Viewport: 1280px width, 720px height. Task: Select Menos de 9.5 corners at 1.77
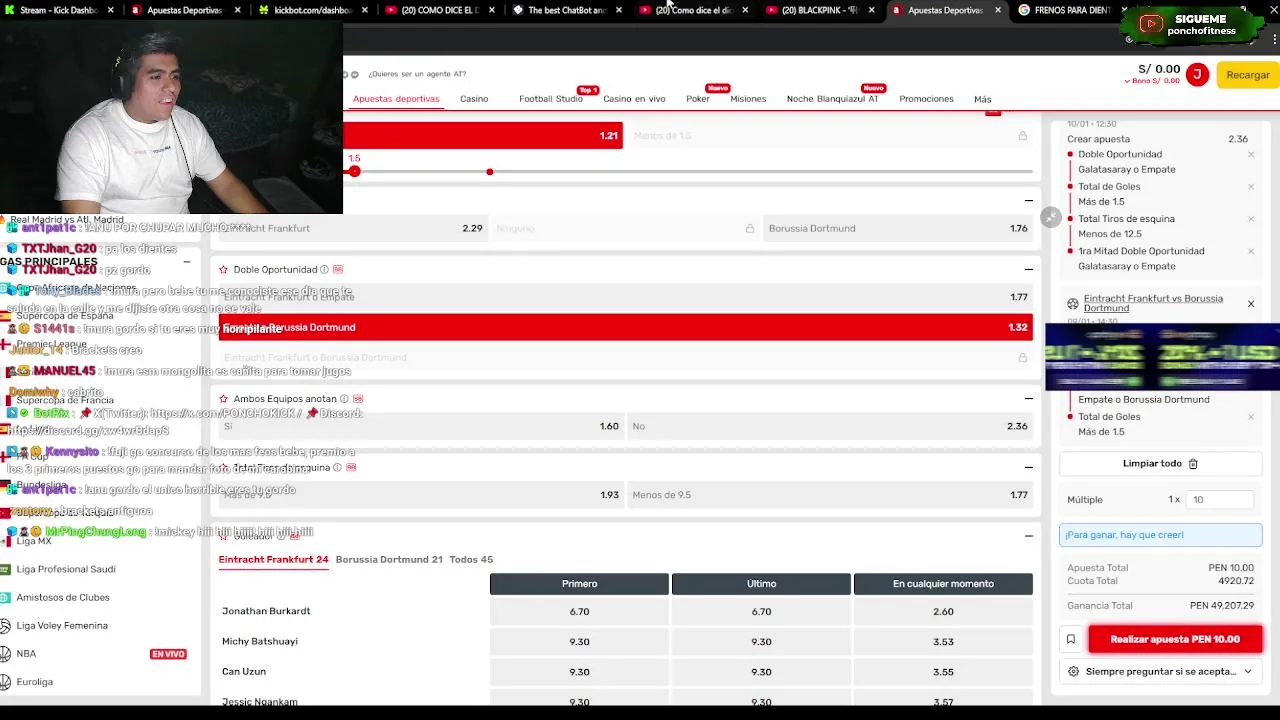click(x=830, y=495)
